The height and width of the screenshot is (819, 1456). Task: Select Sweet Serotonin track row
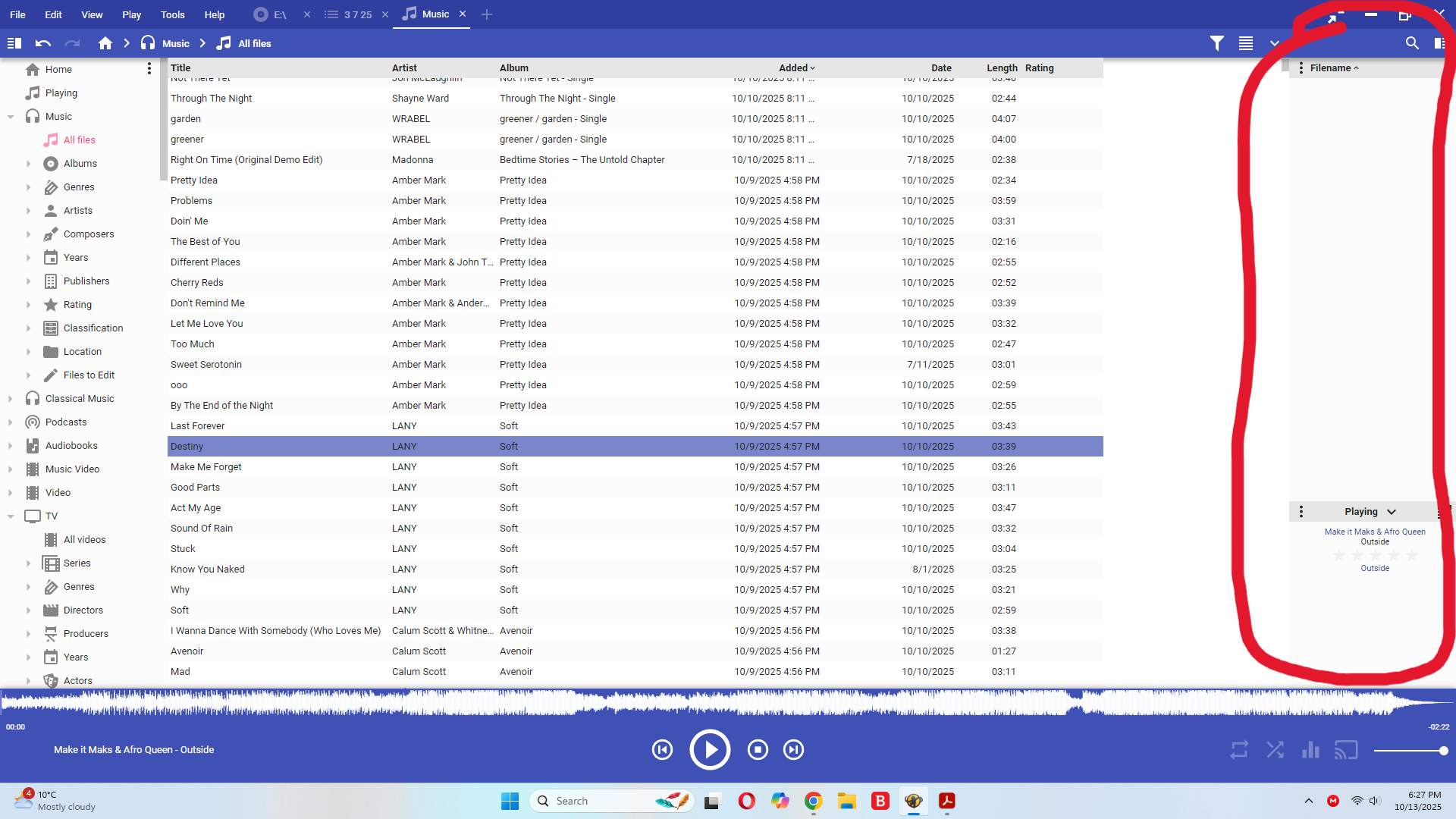click(206, 365)
